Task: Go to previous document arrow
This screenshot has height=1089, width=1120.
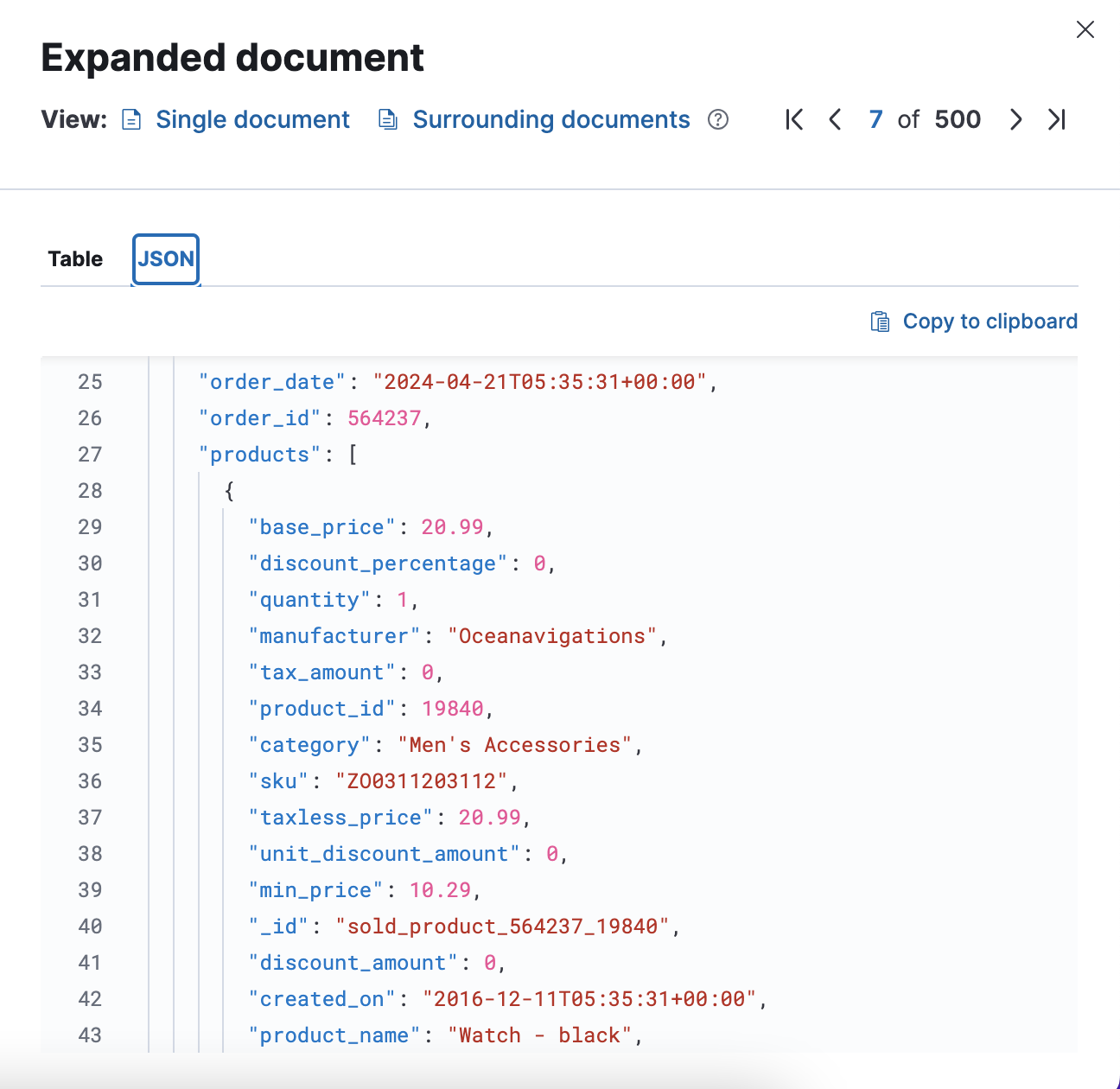Action: (x=835, y=119)
